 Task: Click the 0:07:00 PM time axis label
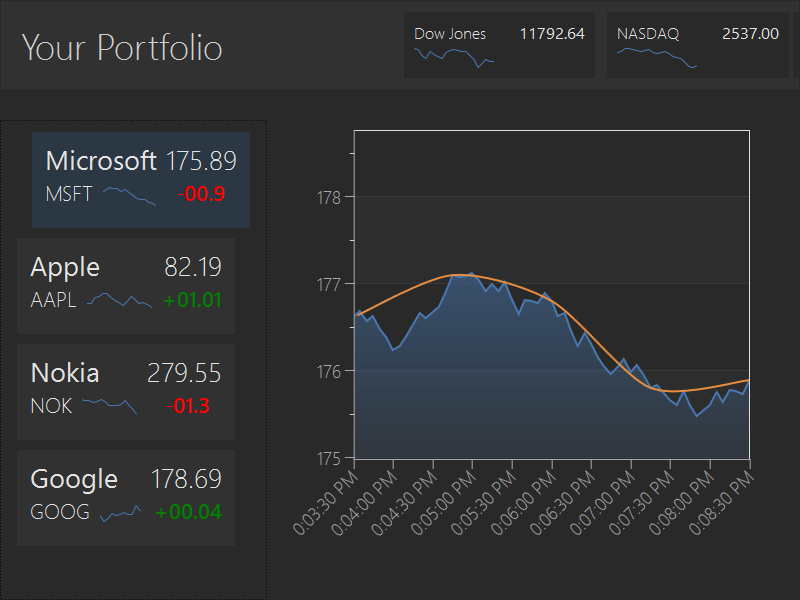click(602, 503)
